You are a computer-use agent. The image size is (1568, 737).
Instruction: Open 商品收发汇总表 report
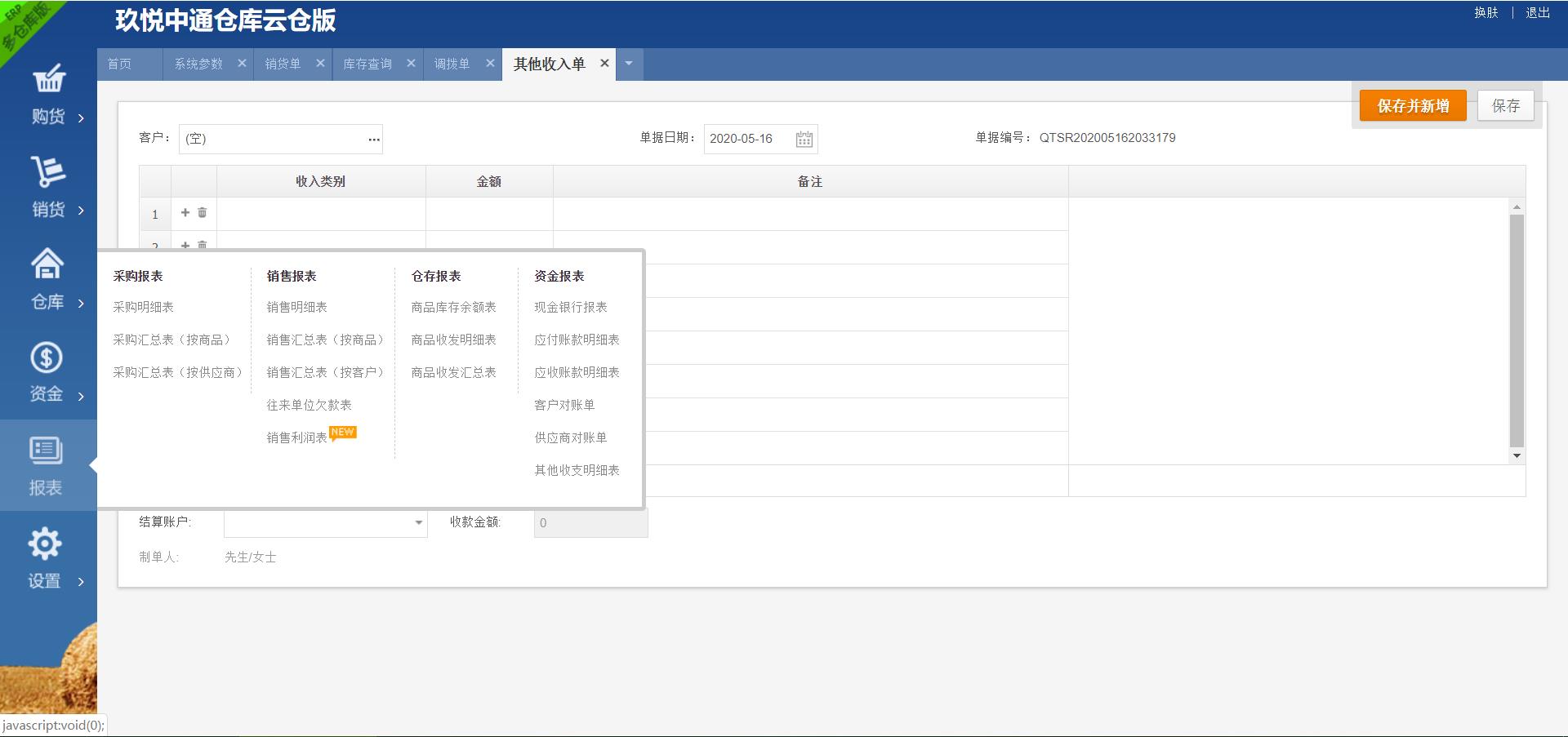click(x=454, y=372)
